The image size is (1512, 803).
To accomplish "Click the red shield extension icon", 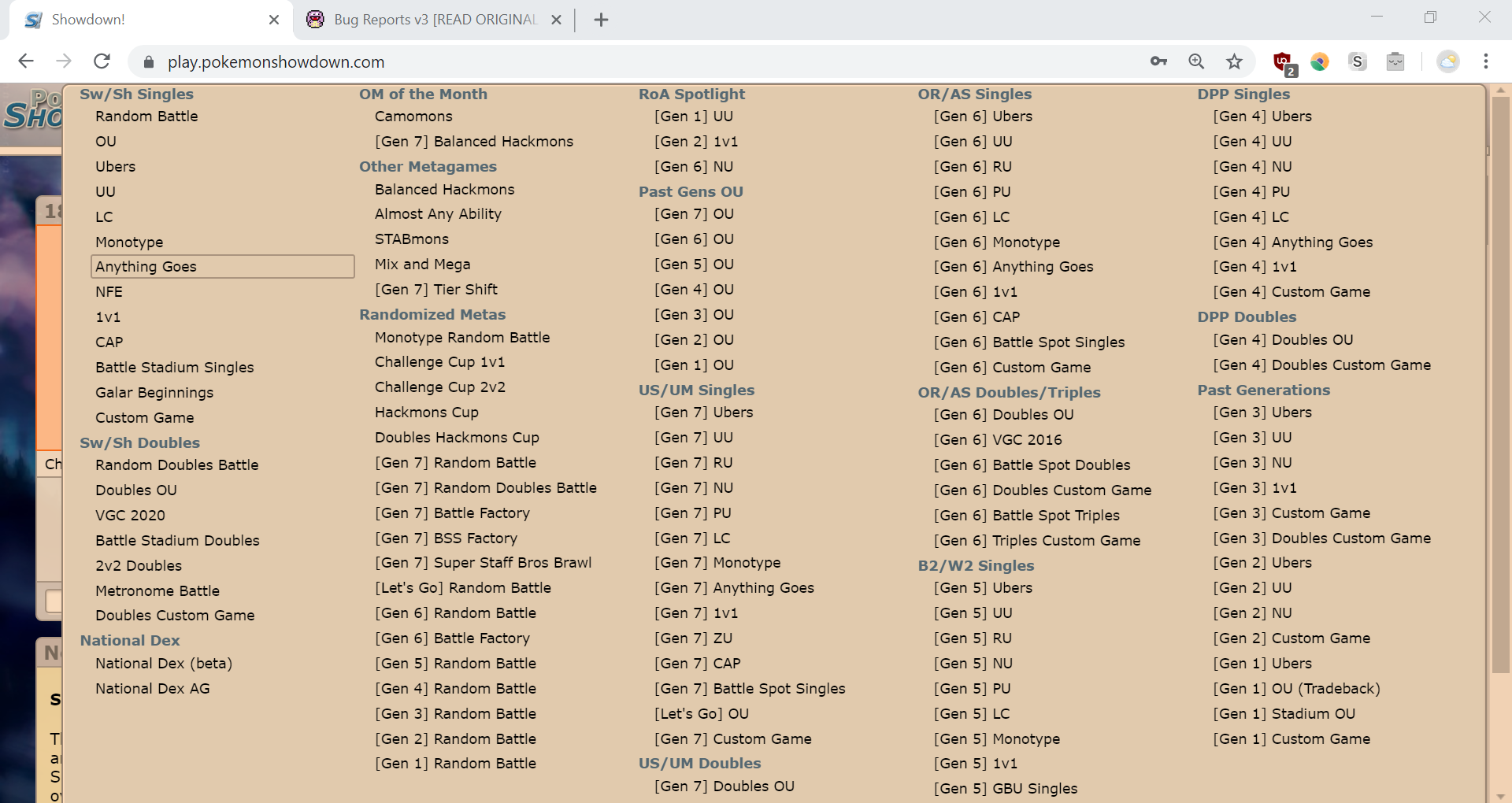I will pyautogui.click(x=1282, y=61).
